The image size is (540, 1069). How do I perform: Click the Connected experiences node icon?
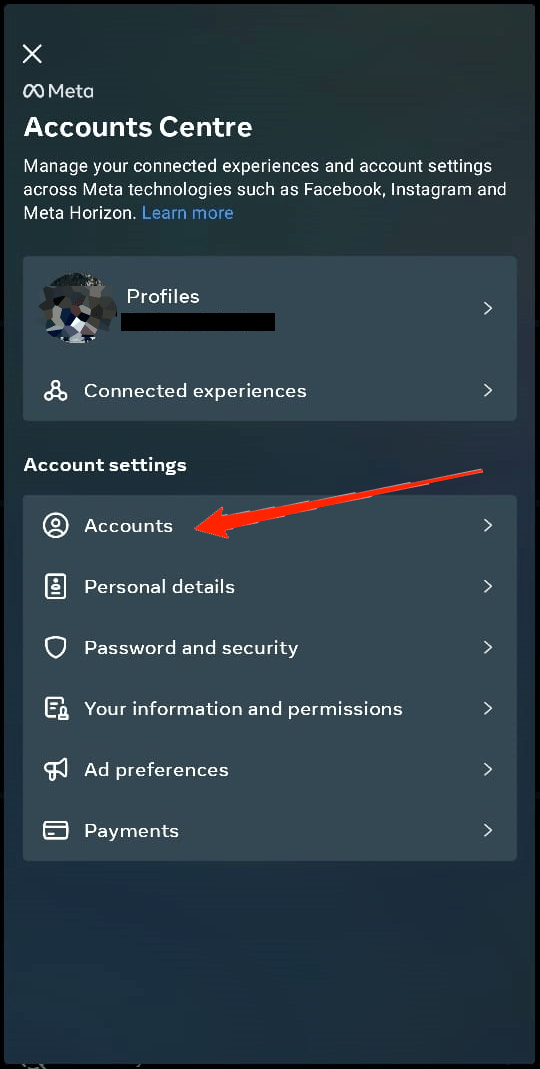click(x=55, y=391)
